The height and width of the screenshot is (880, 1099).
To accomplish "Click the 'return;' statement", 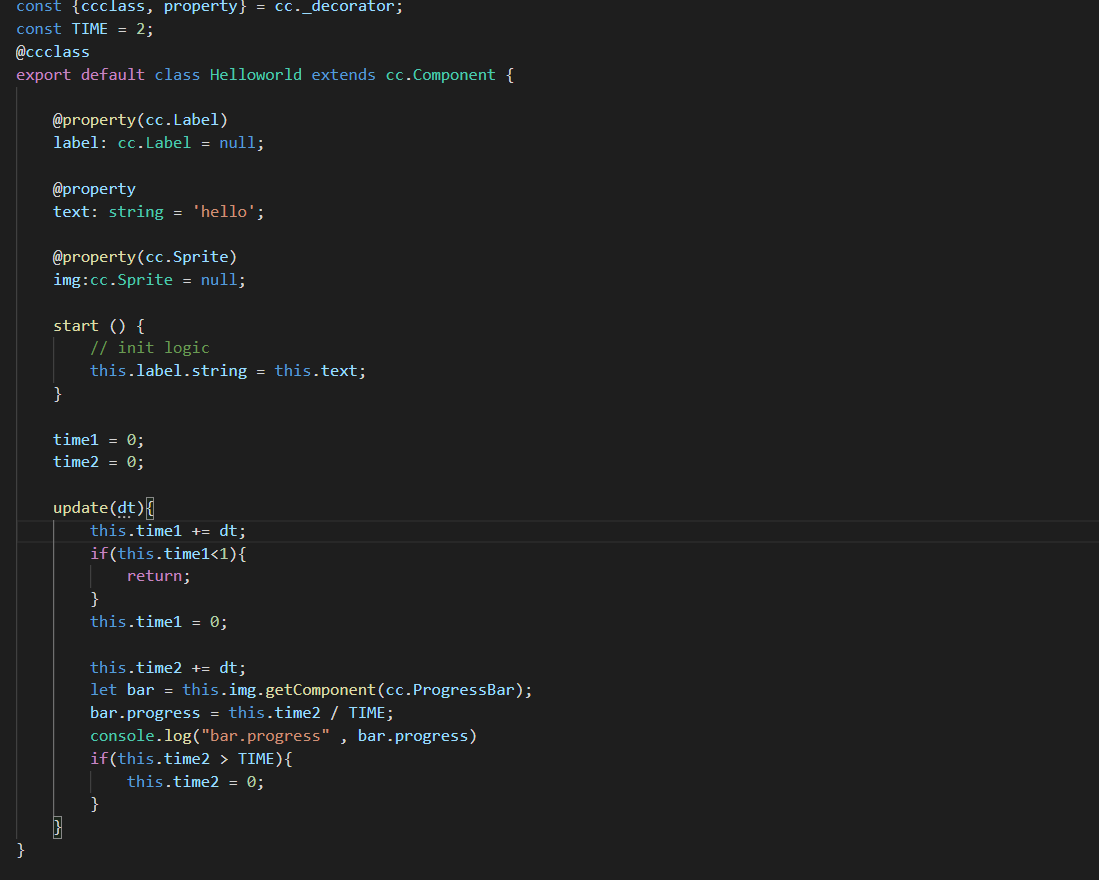I will point(158,576).
